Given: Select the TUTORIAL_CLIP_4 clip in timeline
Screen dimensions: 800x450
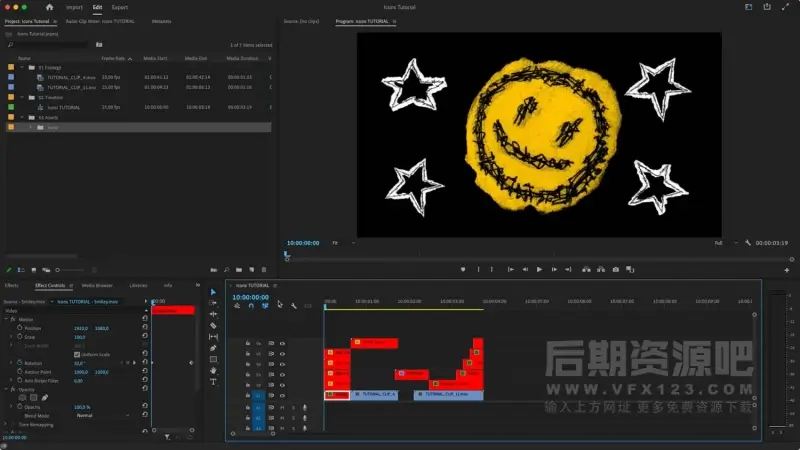Looking at the screenshot, I should coord(375,395).
